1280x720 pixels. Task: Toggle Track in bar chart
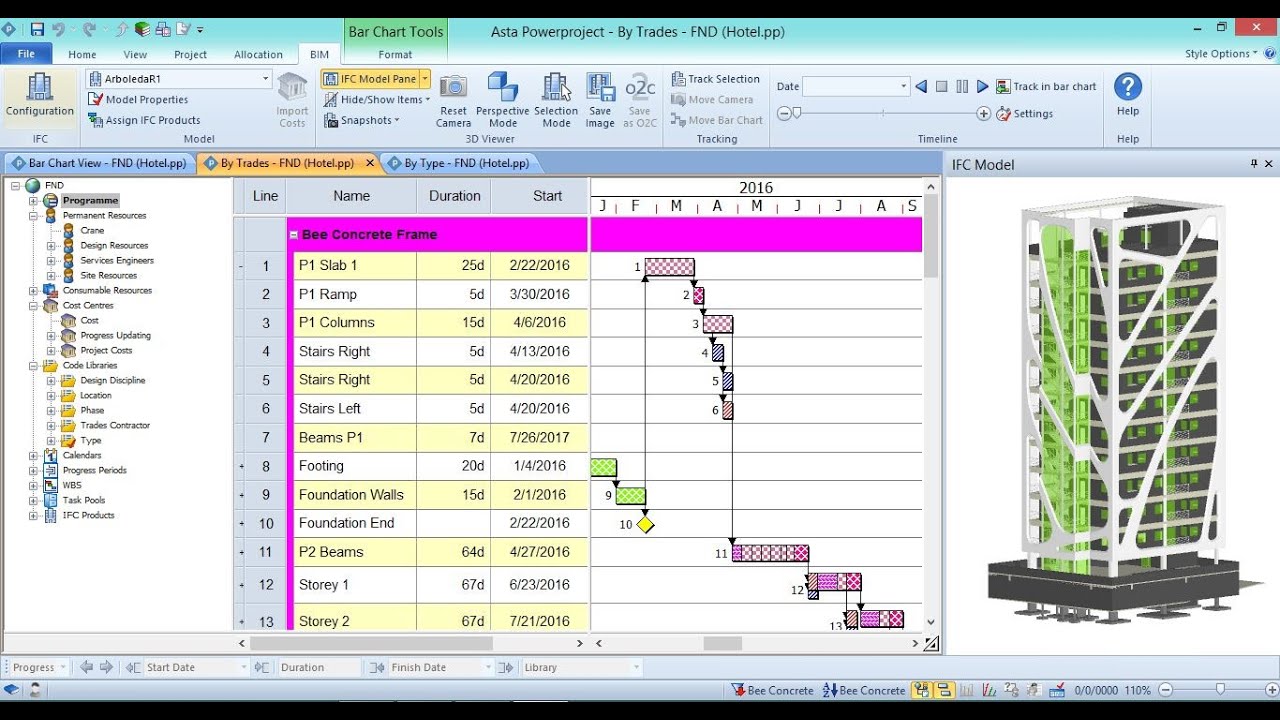tap(1046, 87)
